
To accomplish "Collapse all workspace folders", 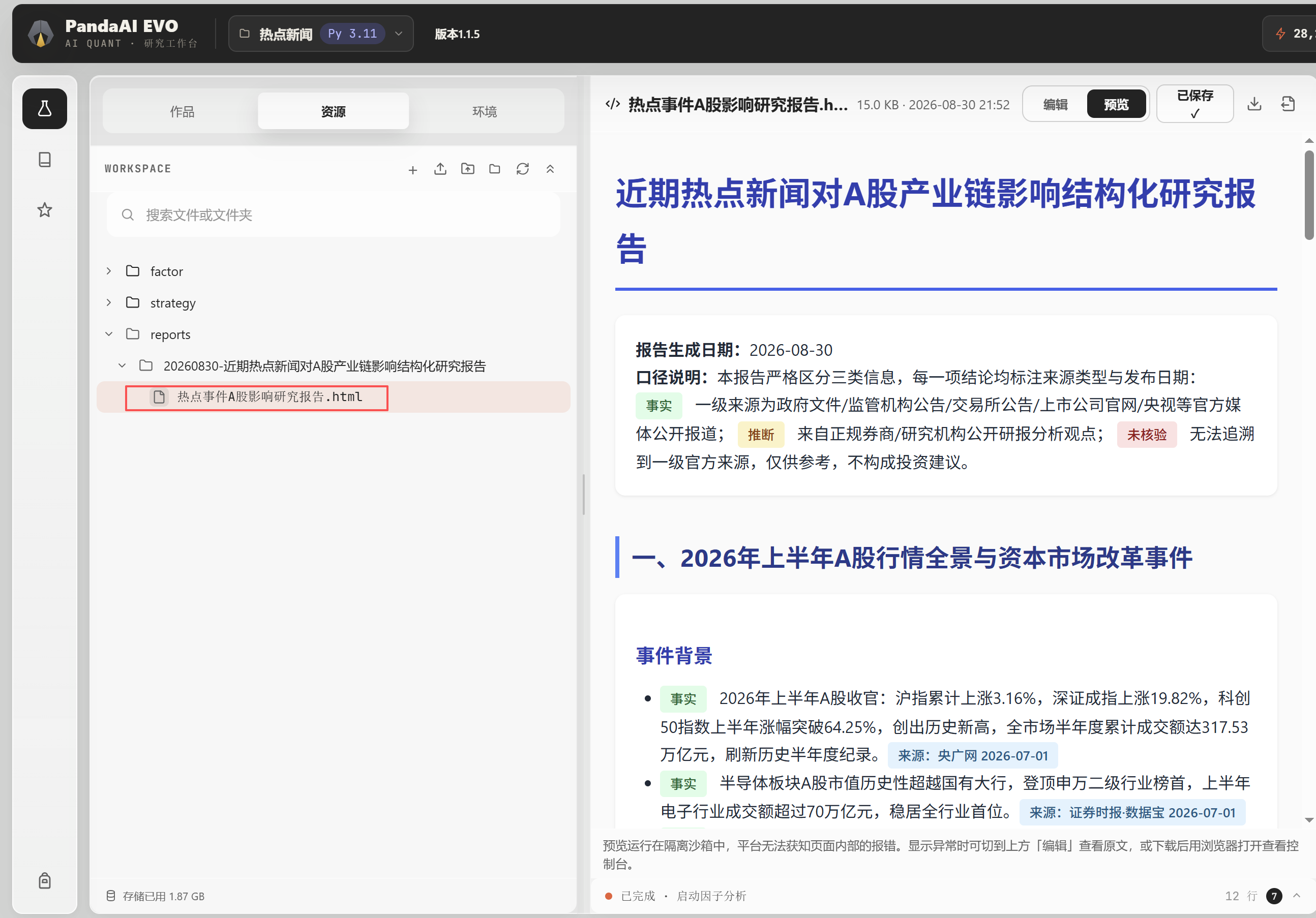I will point(550,169).
